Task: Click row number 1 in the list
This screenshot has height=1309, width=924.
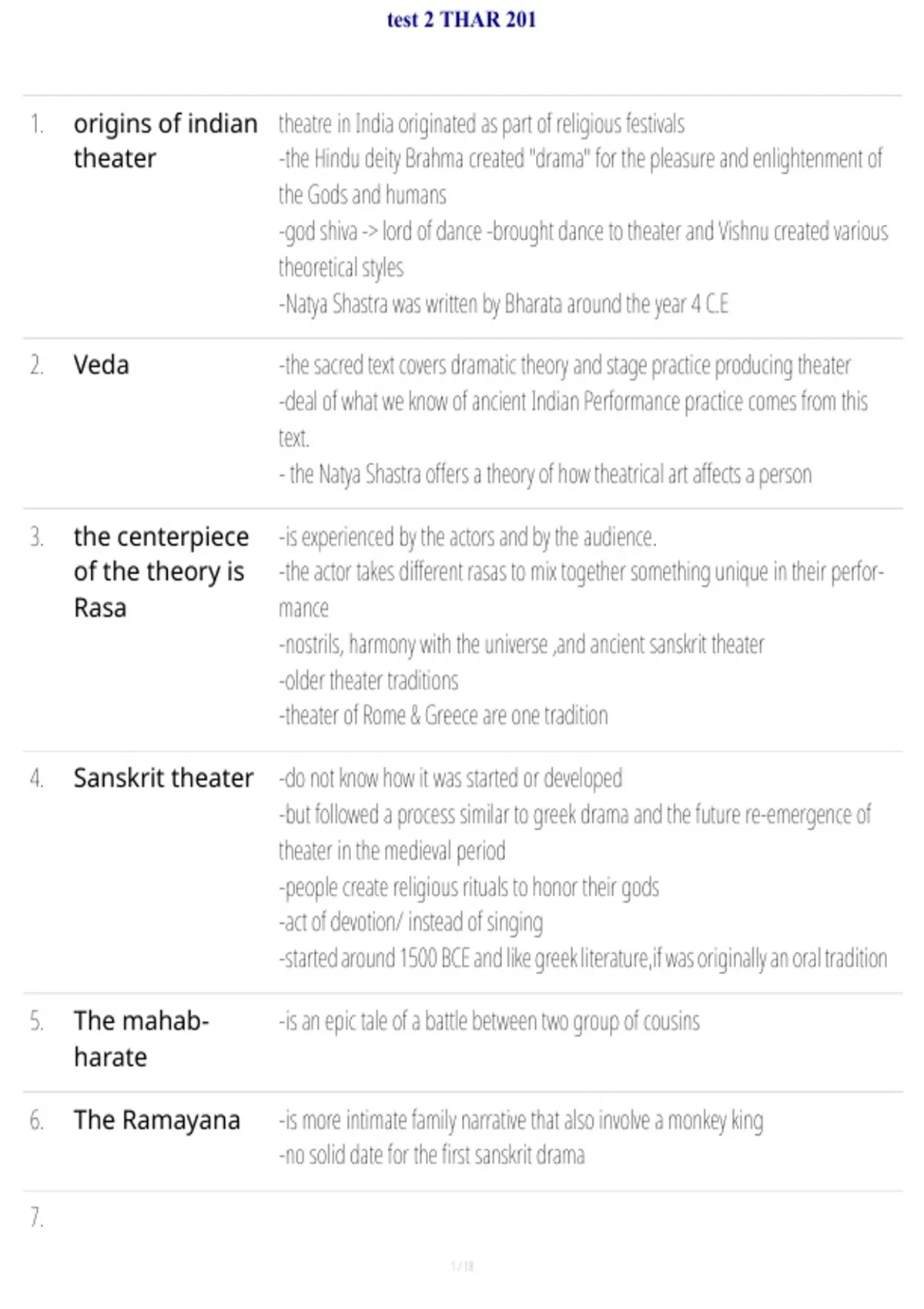Action: click(36, 124)
